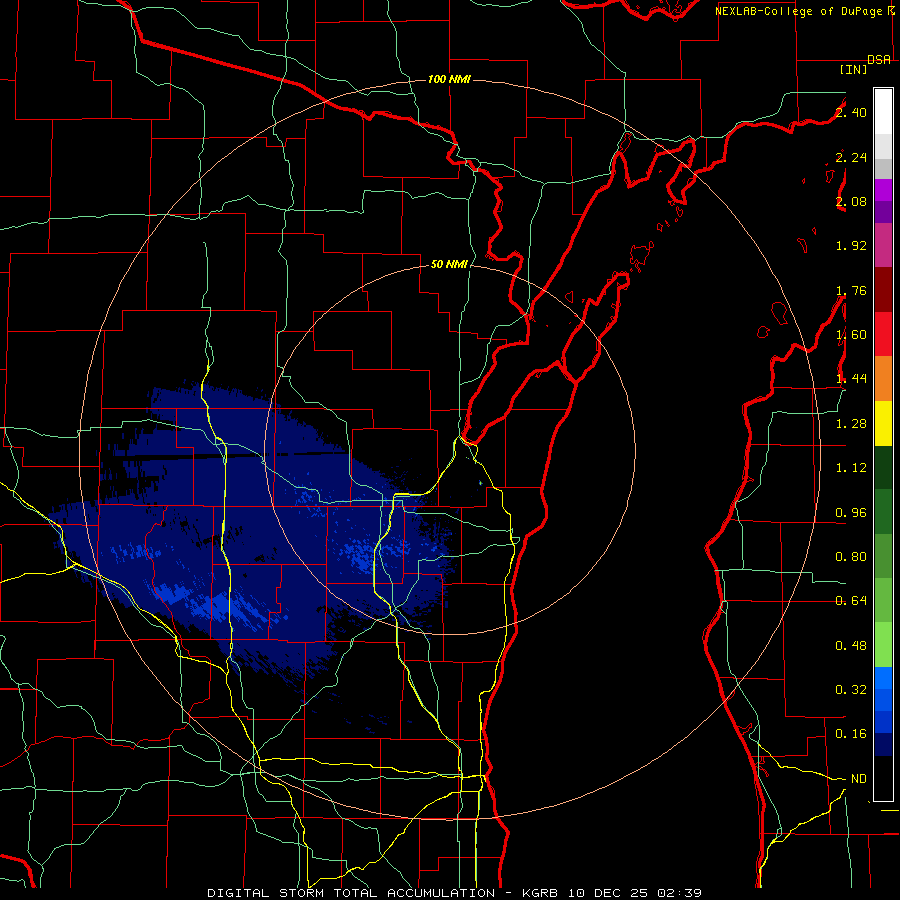
Task: Pick the magenta legend color swatch
Action: [x=883, y=190]
